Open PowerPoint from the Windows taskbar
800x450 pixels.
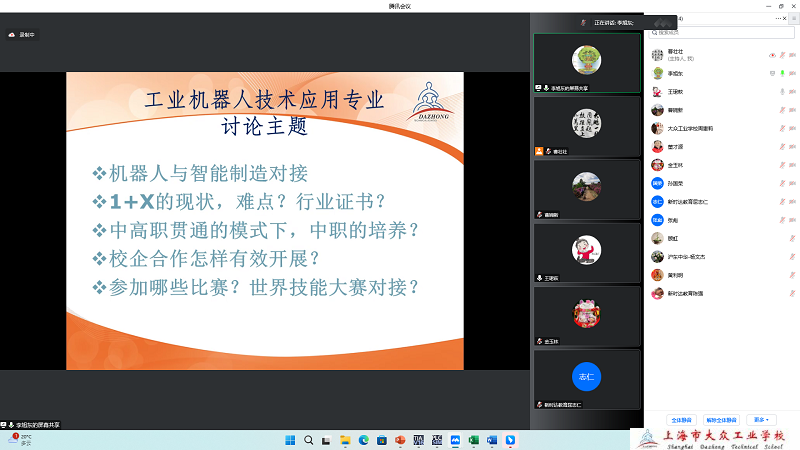pos(400,440)
